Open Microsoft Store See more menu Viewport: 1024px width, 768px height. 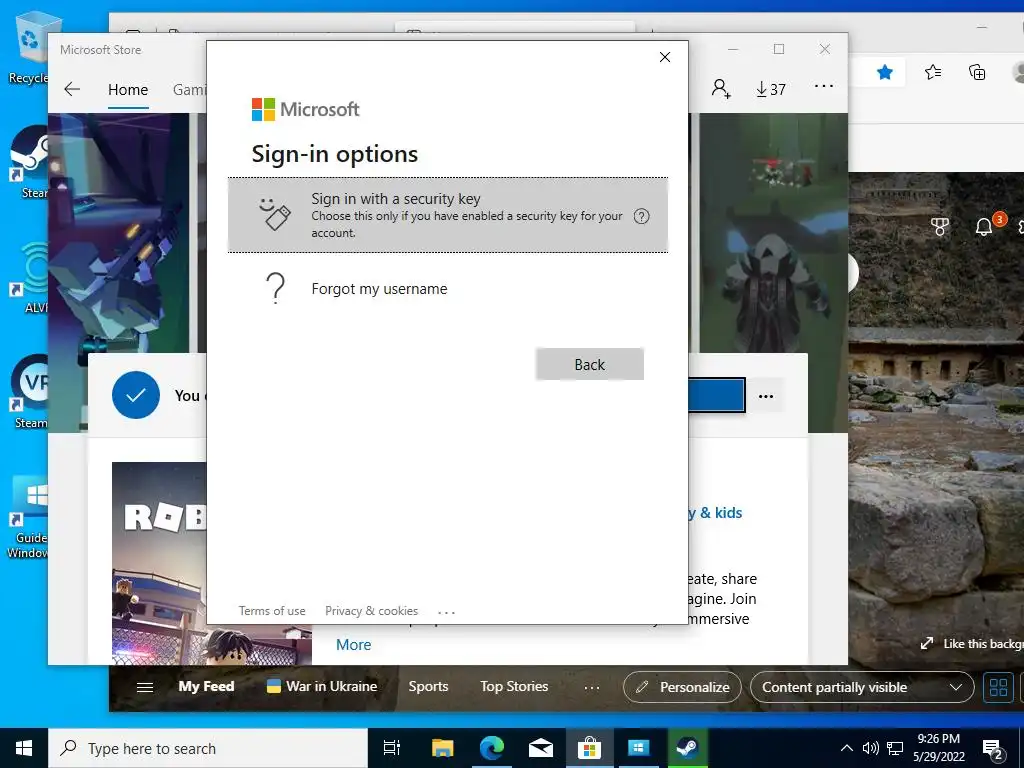[x=824, y=86]
